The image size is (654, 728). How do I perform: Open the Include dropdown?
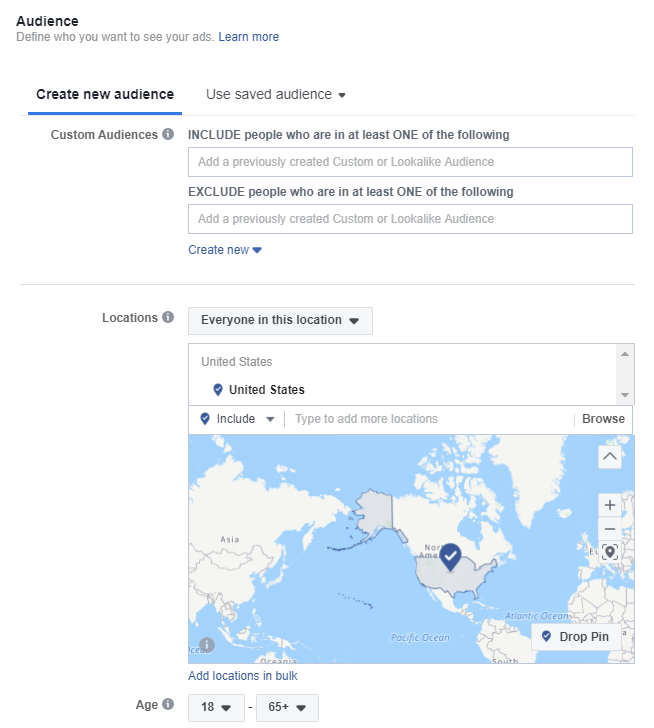pos(239,419)
